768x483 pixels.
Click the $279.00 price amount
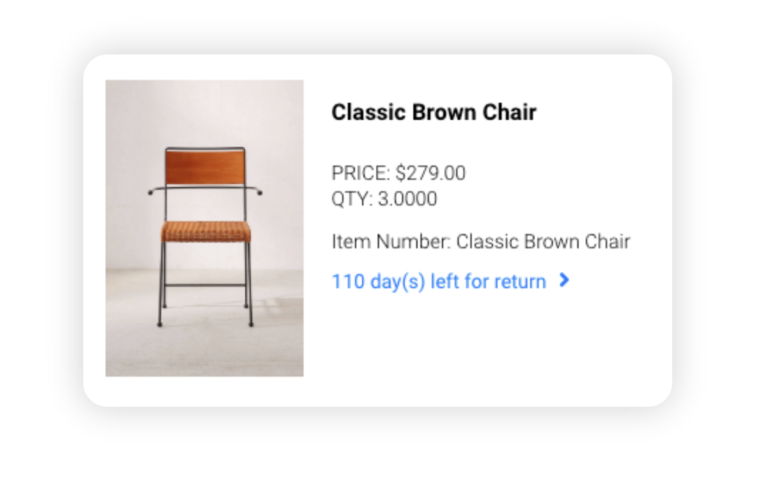[431, 173]
